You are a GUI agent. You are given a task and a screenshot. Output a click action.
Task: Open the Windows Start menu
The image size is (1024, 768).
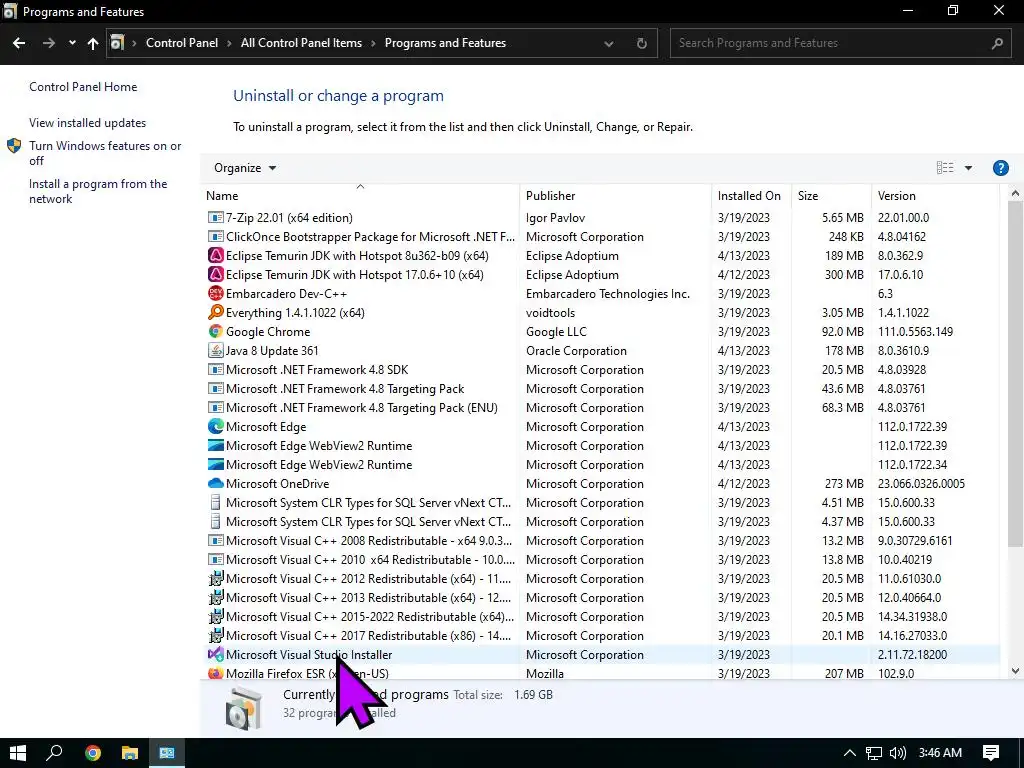tap(18, 753)
